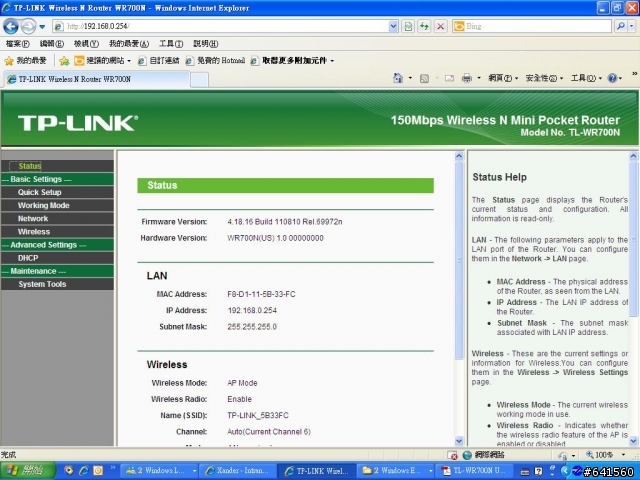
Task: Open System Tools in router sidebar
Action: pyautogui.click(x=42, y=284)
